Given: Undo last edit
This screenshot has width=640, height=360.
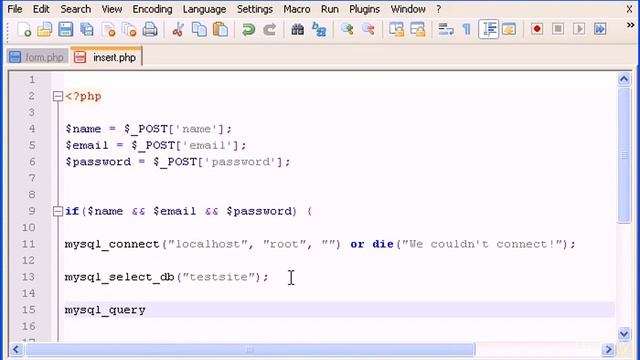Looking at the screenshot, I should coord(248,29).
